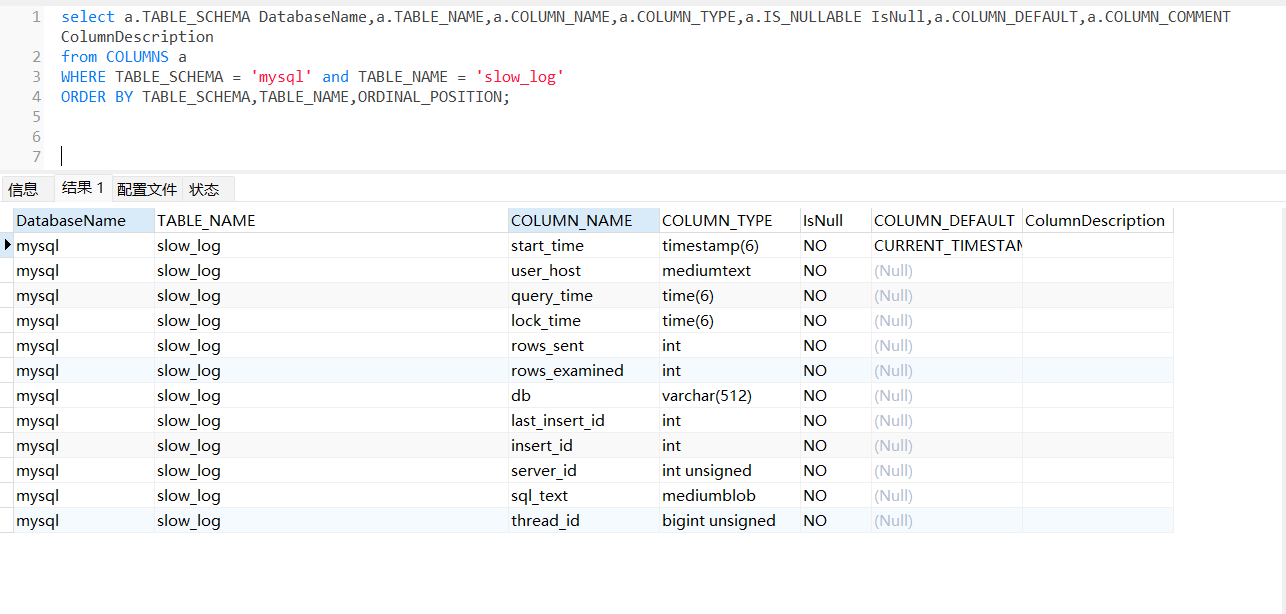Select the rows_examined cell
The height and width of the screenshot is (614, 1286).
click(x=584, y=371)
